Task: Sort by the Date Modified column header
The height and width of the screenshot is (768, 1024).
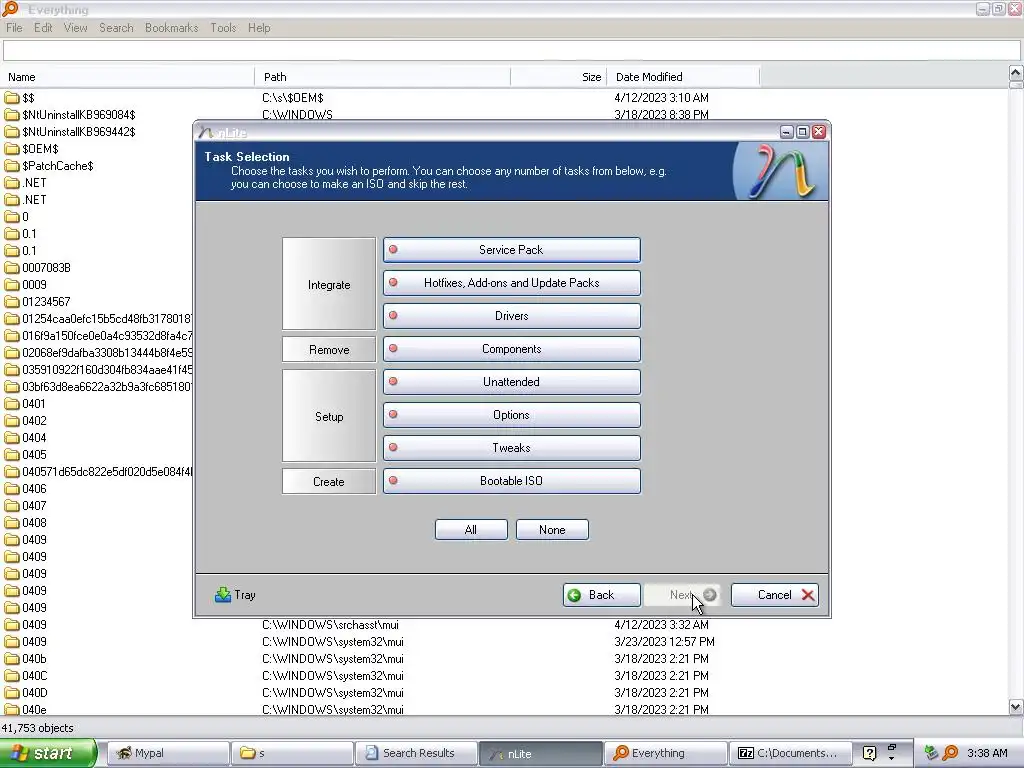Action: 684,77
